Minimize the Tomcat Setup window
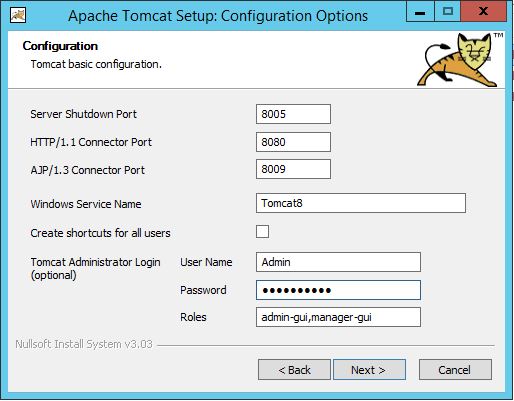The height and width of the screenshot is (401, 514). click(420, 12)
